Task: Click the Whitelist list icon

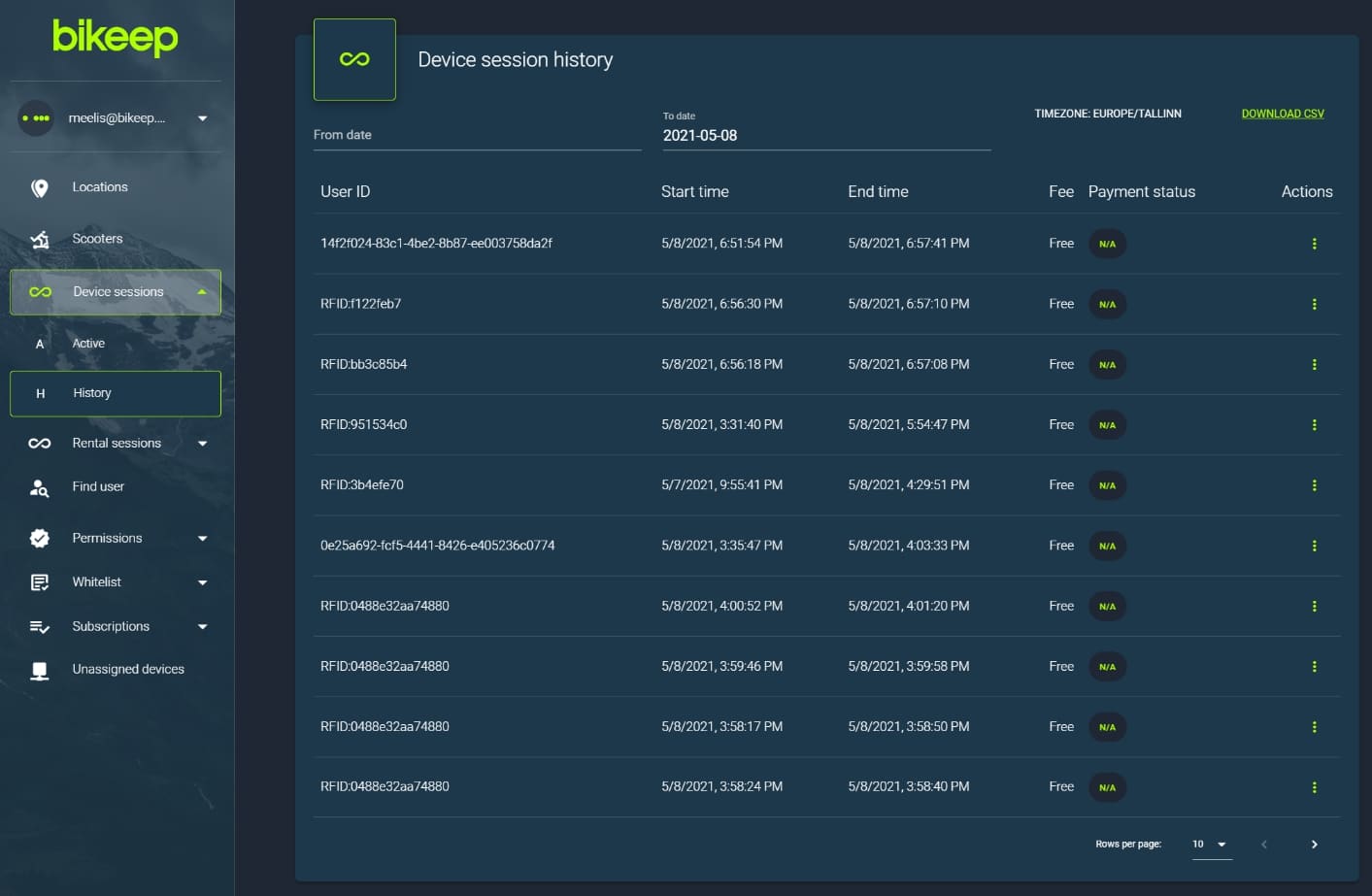Action: [x=40, y=582]
